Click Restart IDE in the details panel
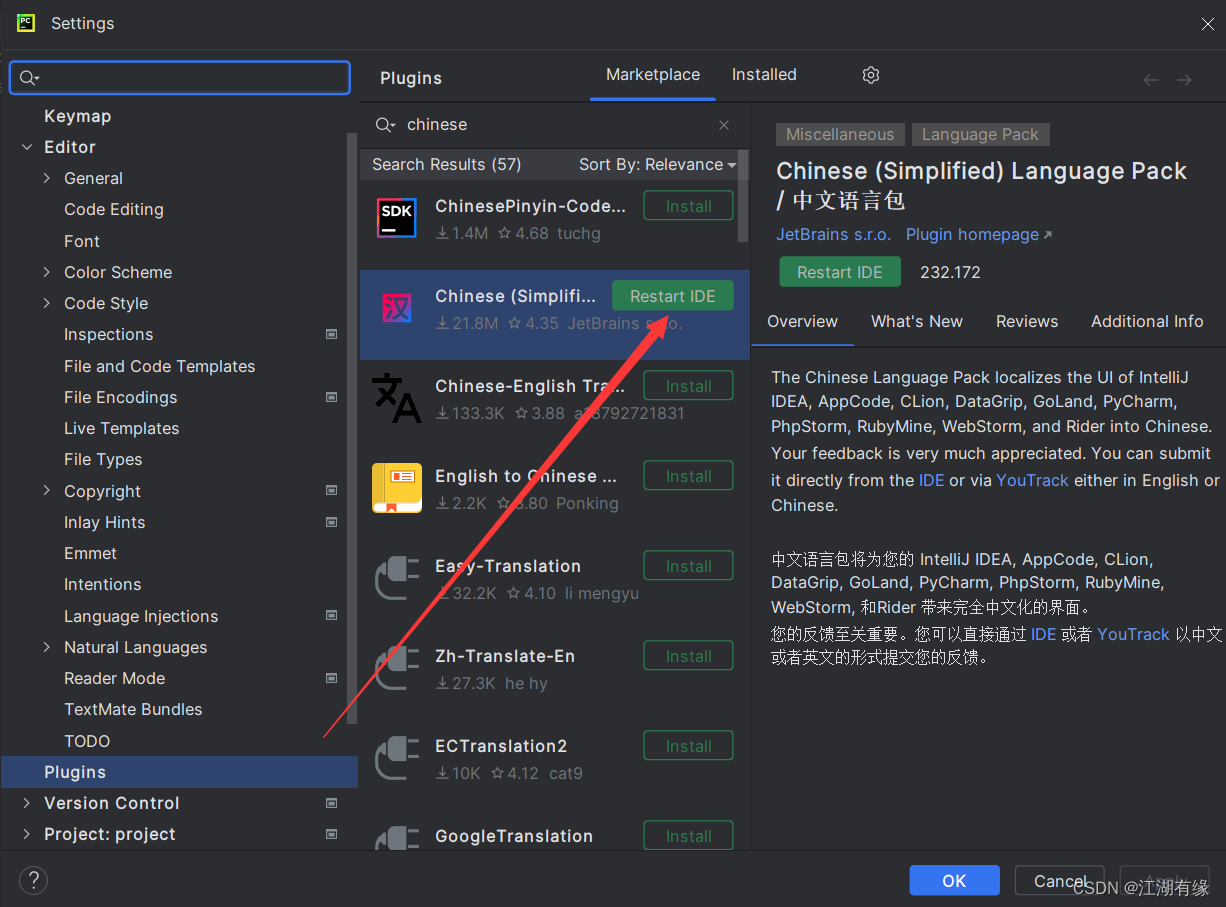Image resolution: width=1226 pixels, height=907 pixels. (840, 272)
